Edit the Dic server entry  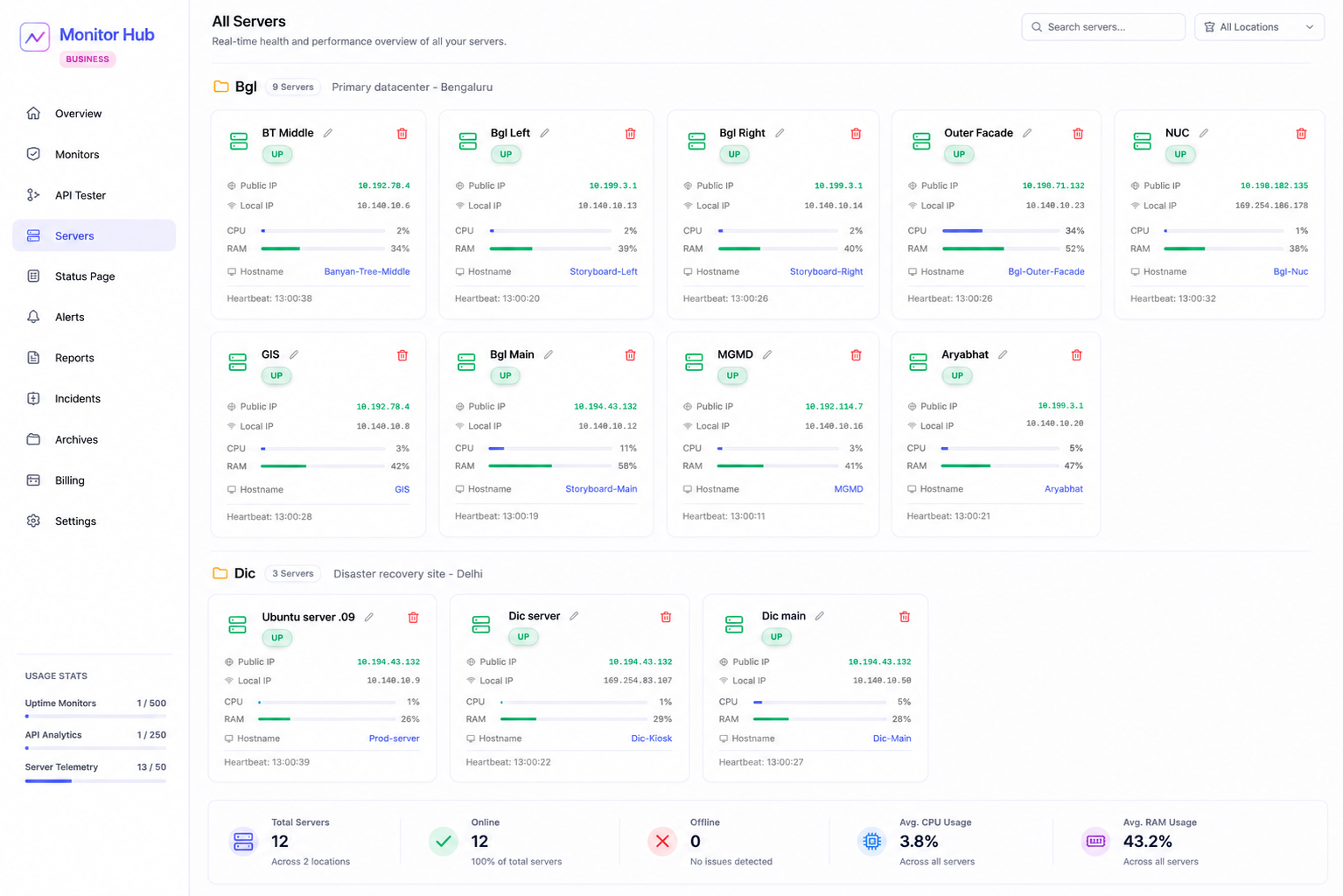click(574, 616)
